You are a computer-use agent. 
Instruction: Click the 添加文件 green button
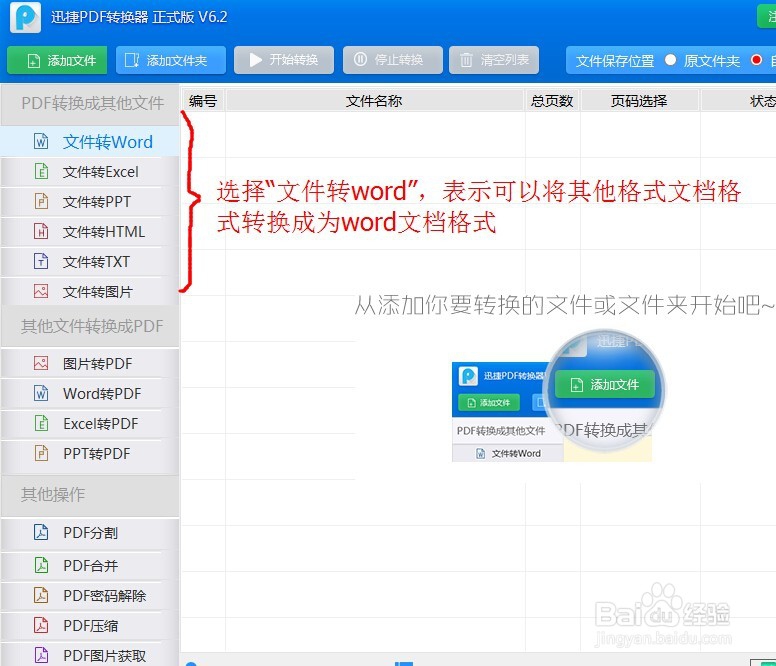[57, 60]
